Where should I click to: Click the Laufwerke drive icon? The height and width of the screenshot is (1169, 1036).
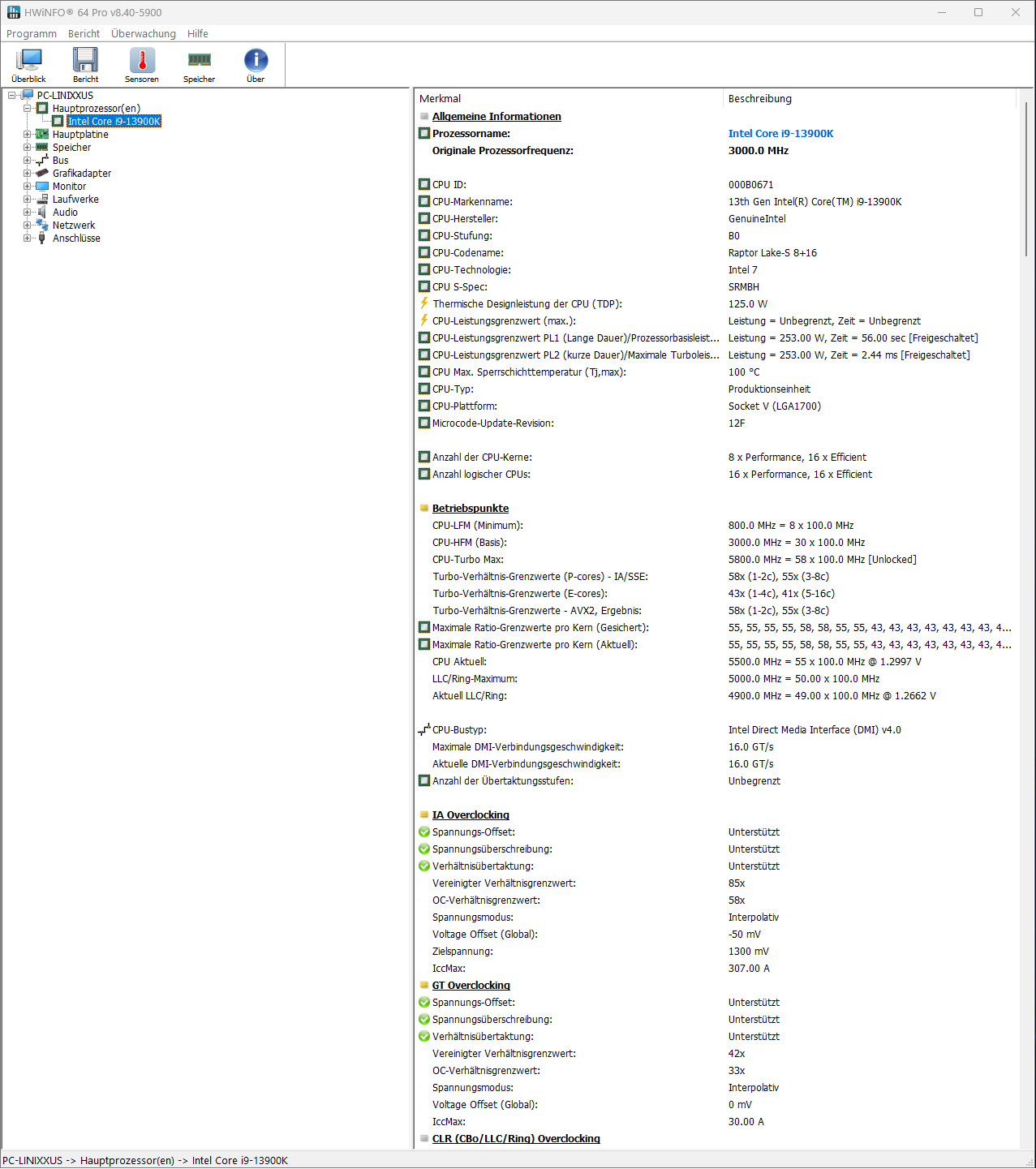tap(42, 199)
